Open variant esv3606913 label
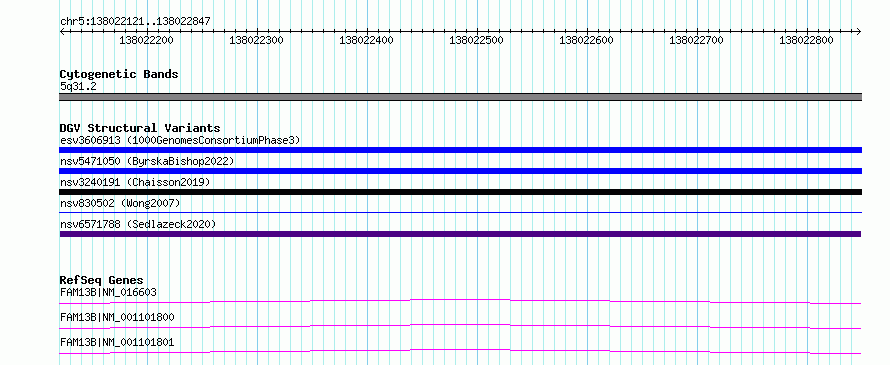Screen dimensions: 890x365 [180, 140]
